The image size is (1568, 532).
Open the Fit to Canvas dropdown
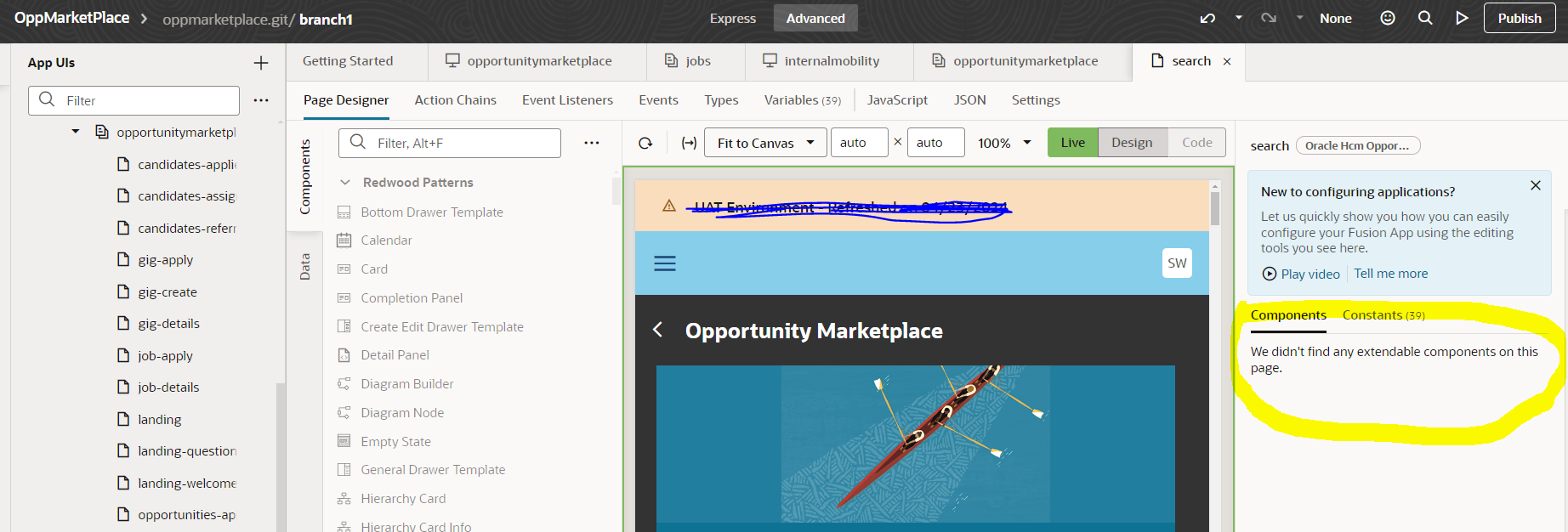click(765, 143)
